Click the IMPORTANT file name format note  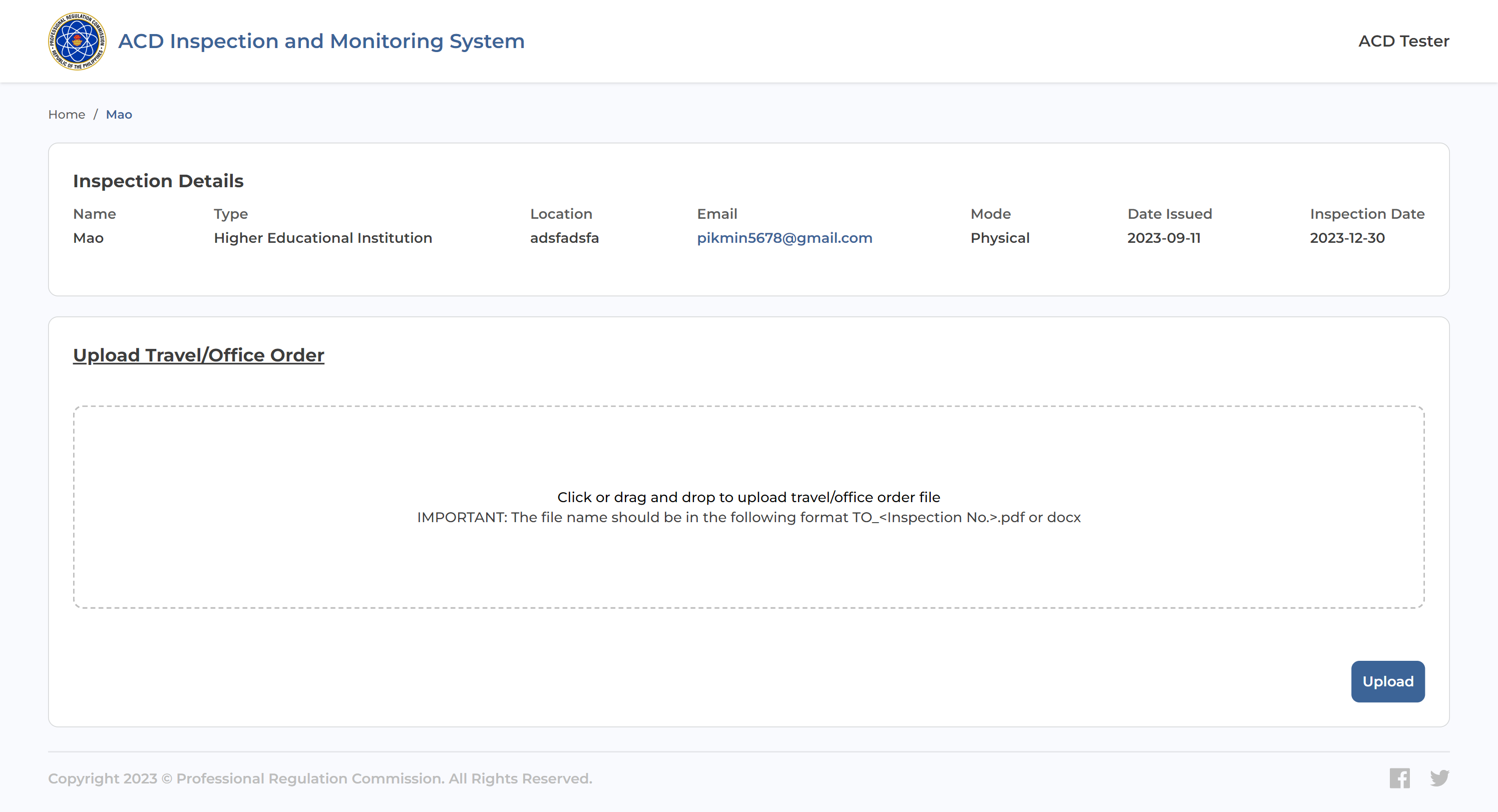point(748,517)
